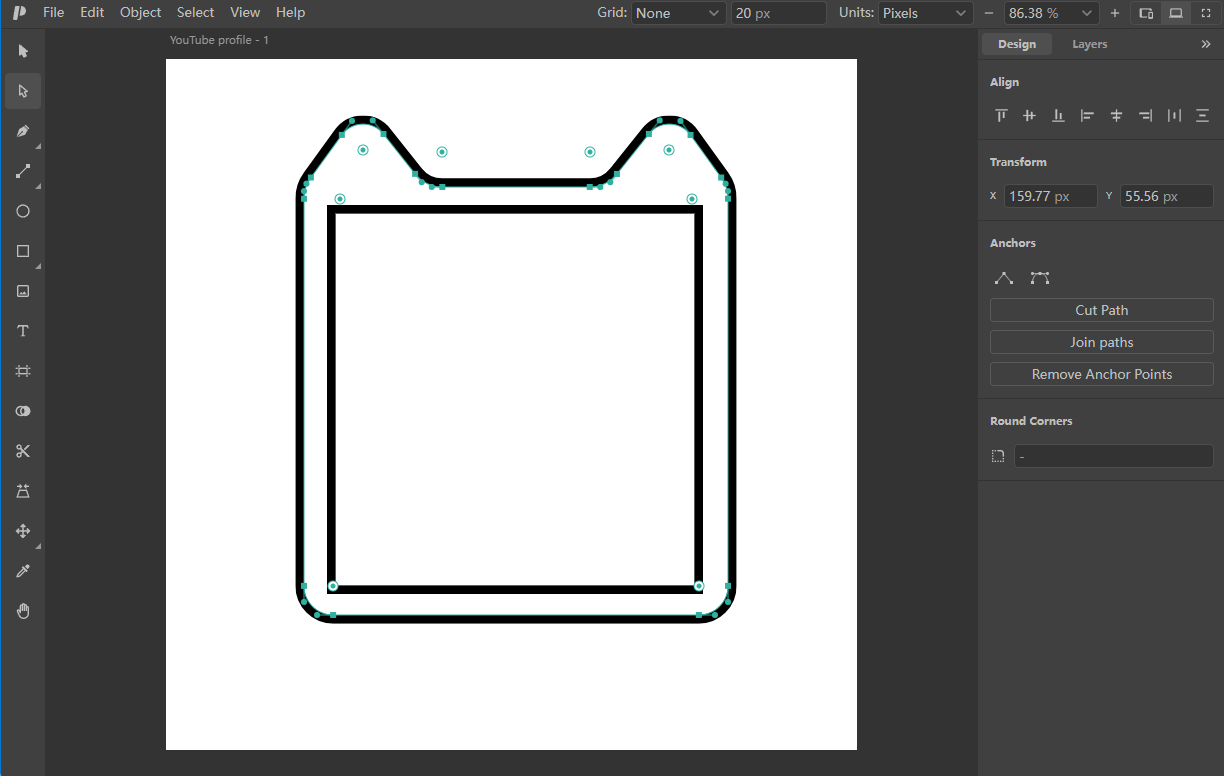
Task: Open the Grid dropdown set to None
Action: click(679, 13)
